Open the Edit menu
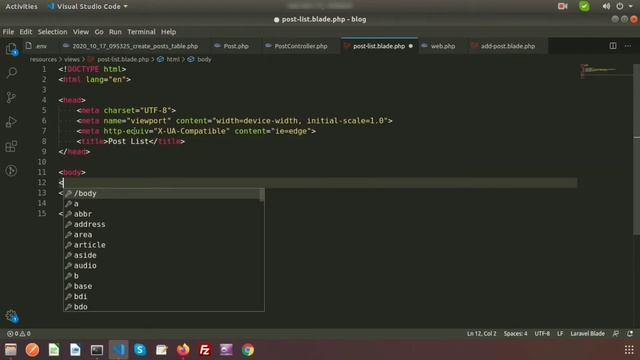The height and width of the screenshot is (360, 640). point(25,32)
